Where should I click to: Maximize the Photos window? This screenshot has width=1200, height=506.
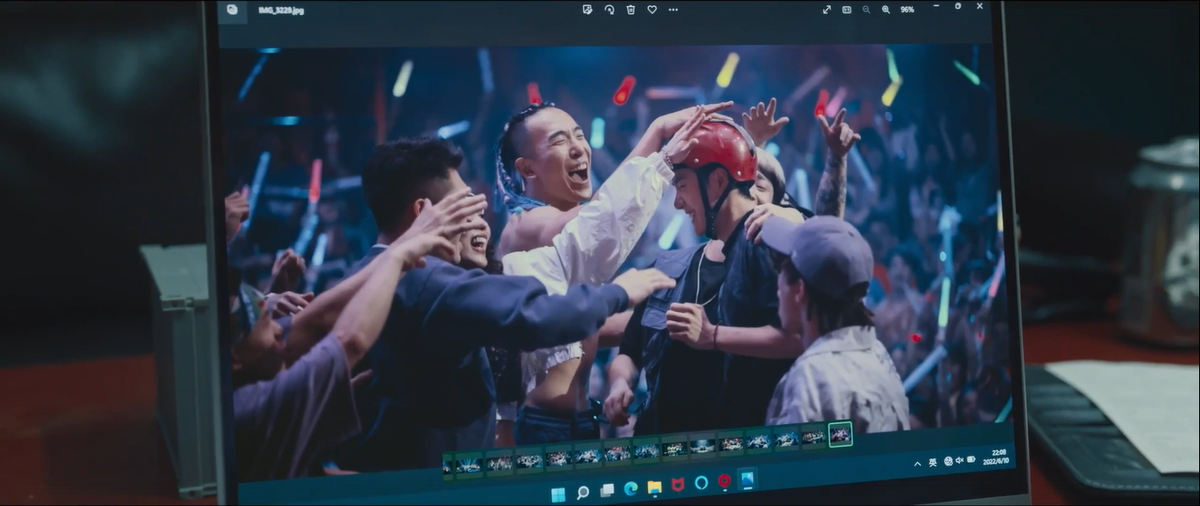(958, 7)
